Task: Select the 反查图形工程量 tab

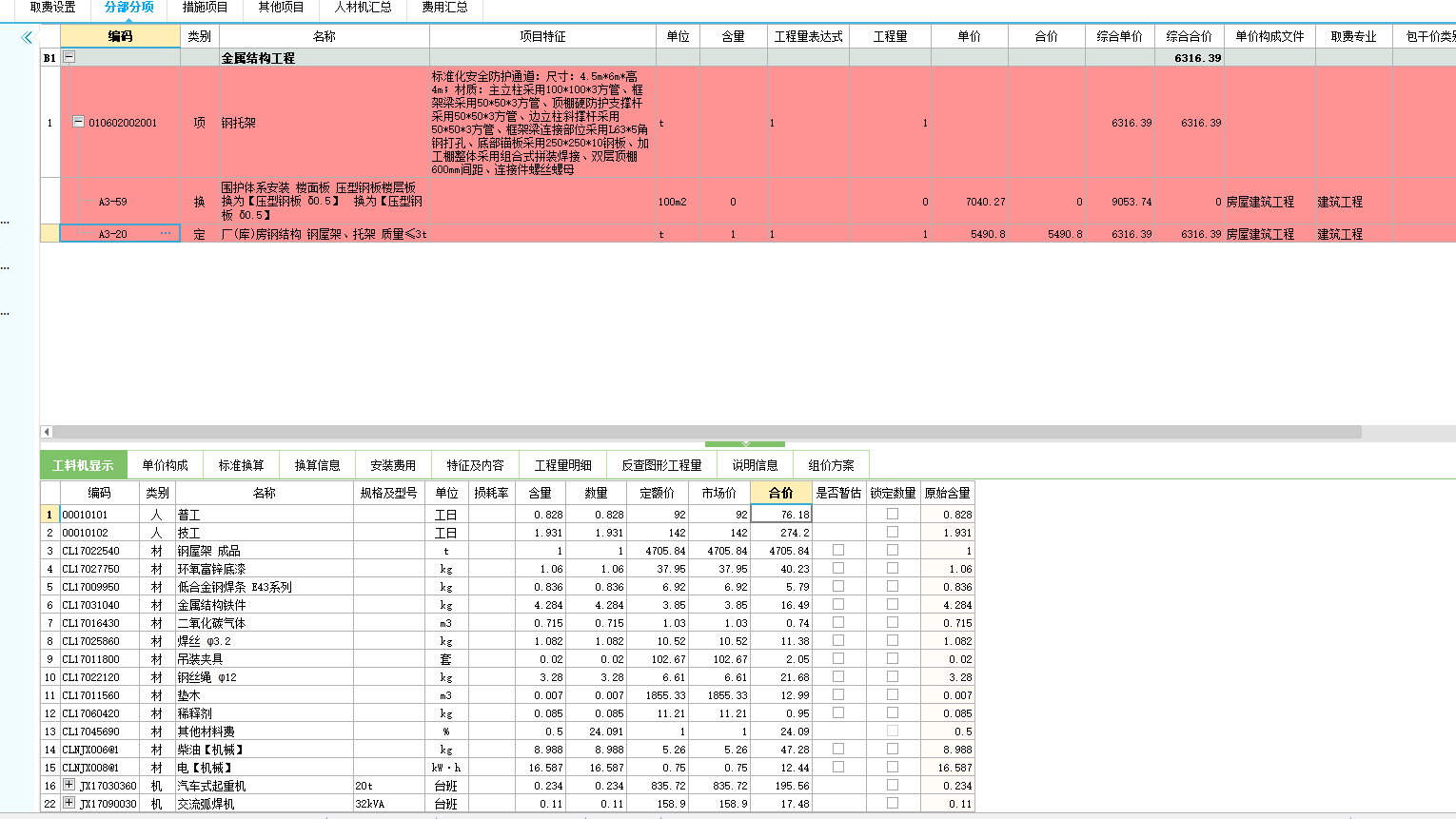Action: [662, 465]
